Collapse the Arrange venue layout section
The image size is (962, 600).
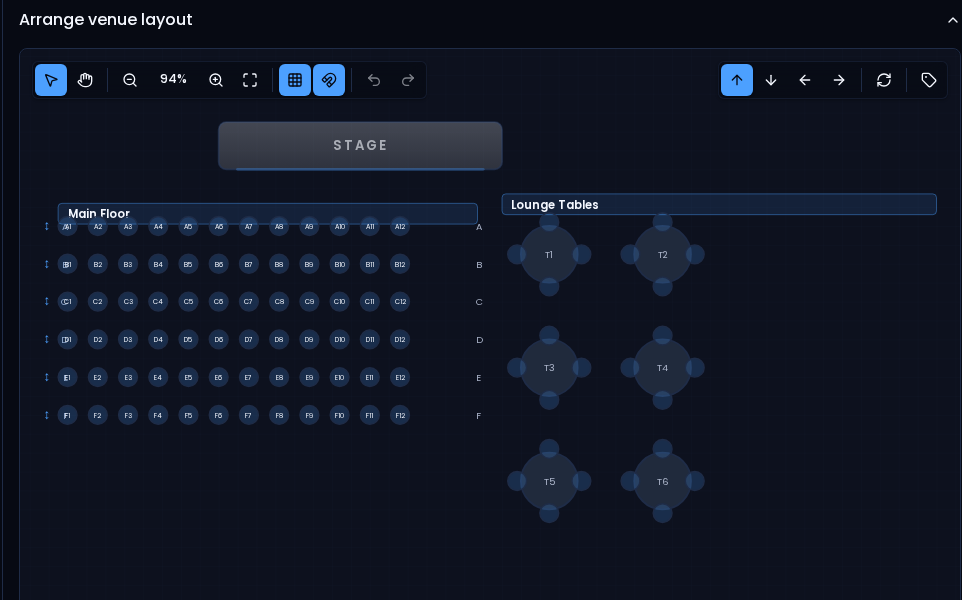click(952, 20)
